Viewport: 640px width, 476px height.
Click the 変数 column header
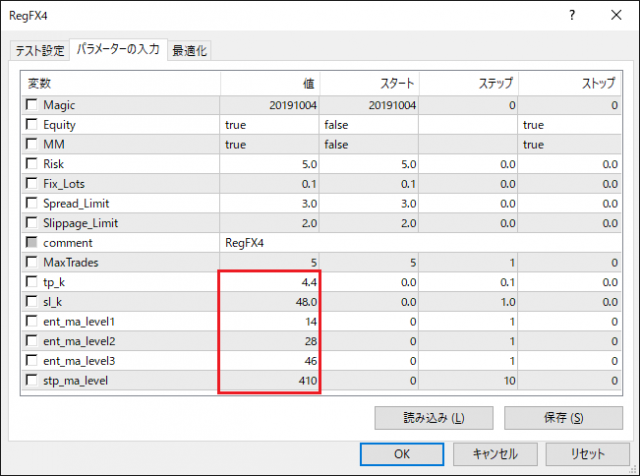[120, 84]
